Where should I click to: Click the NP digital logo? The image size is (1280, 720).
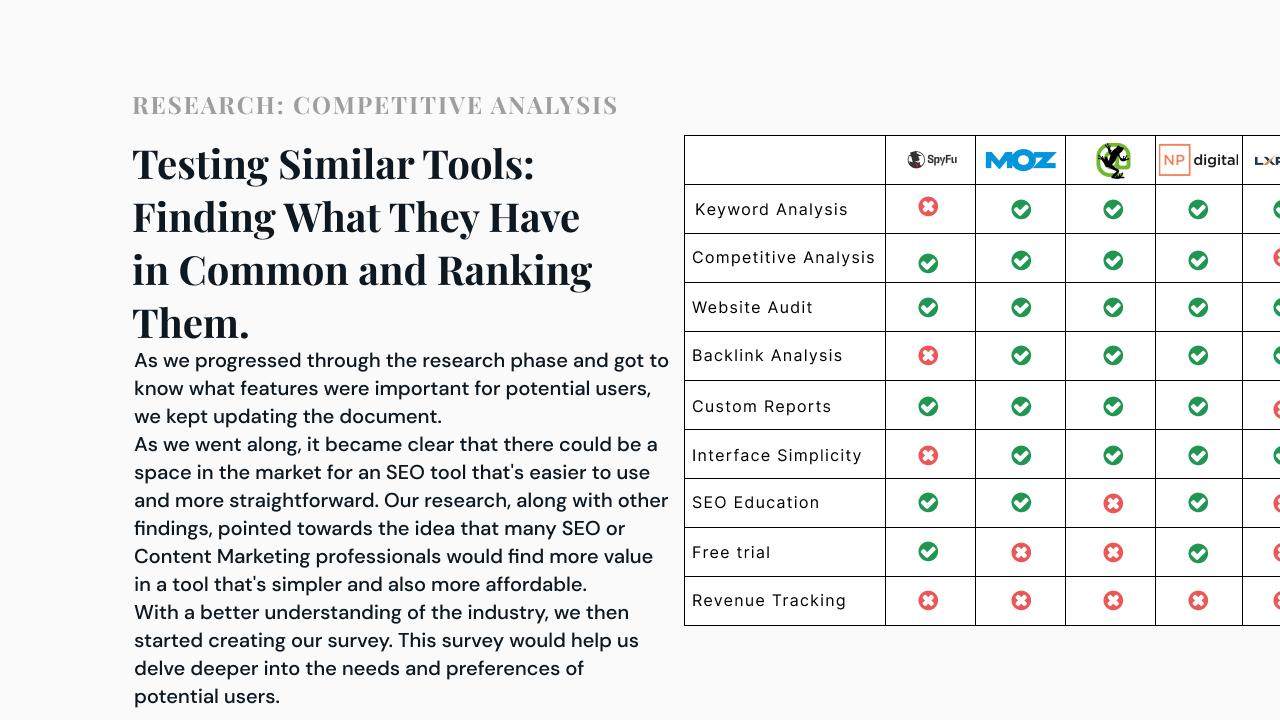click(x=1198, y=160)
